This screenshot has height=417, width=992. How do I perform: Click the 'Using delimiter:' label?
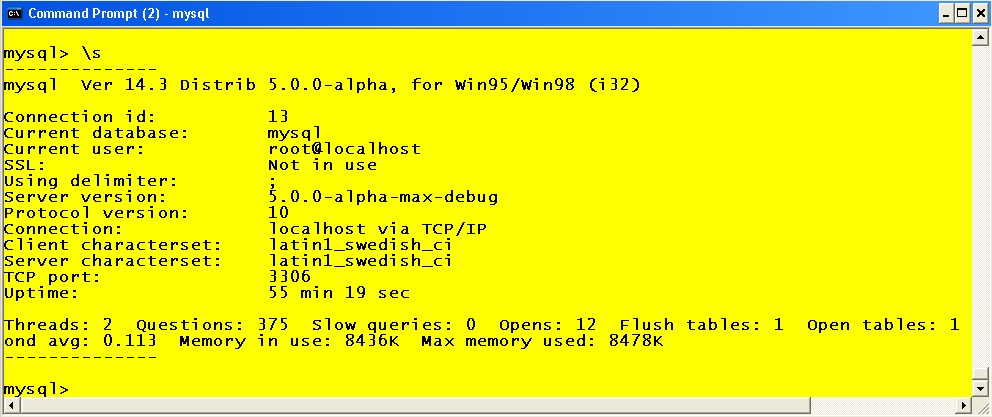coord(90,181)
